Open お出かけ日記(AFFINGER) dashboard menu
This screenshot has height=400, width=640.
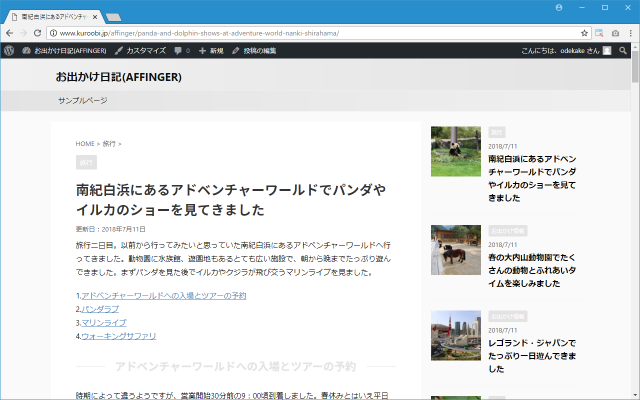click(x=64, y=51)
